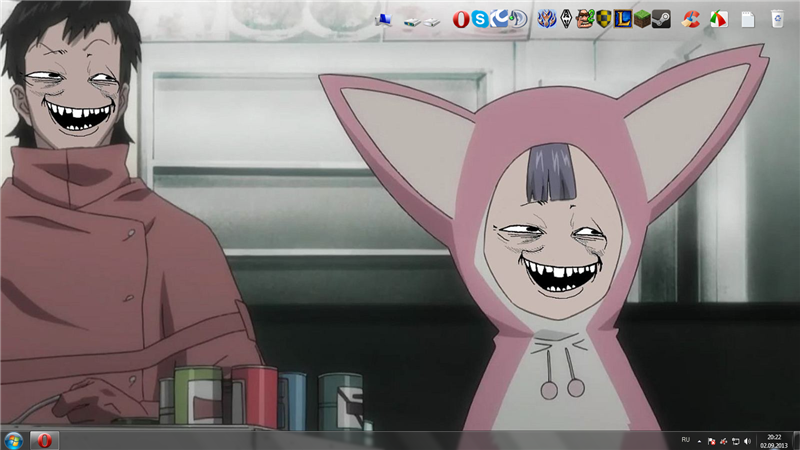Image resolution: width=800 pixels, height=450 pixels.
Task: Launch Skyrim via the dragon emblem icon
Action: coord(566,19)
